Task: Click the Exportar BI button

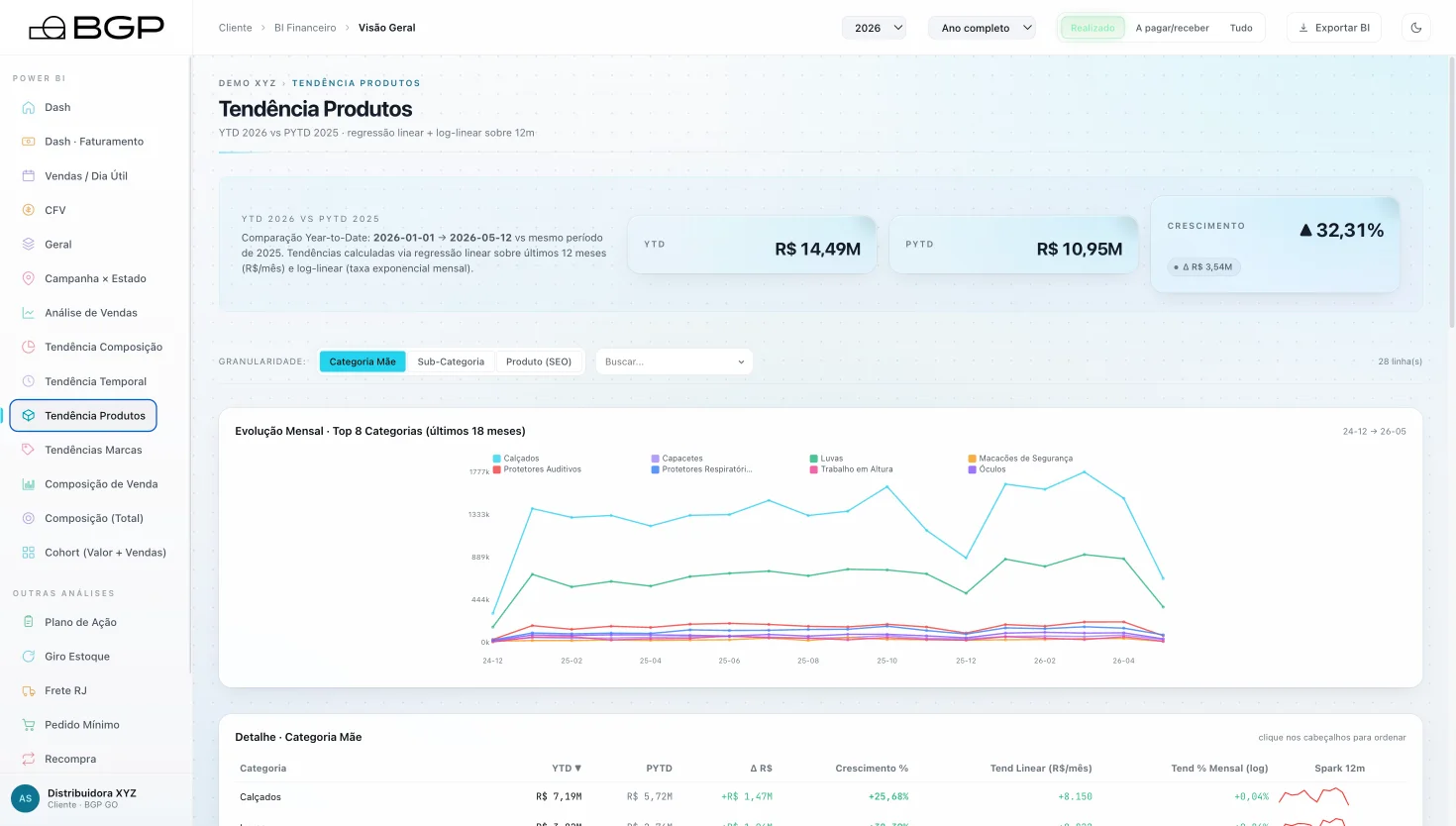Action: [x=1334, y=28]
